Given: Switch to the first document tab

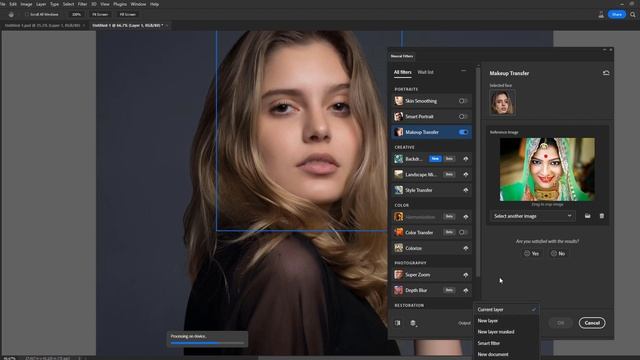Looking at the screenshot, I should coord(42,25).
